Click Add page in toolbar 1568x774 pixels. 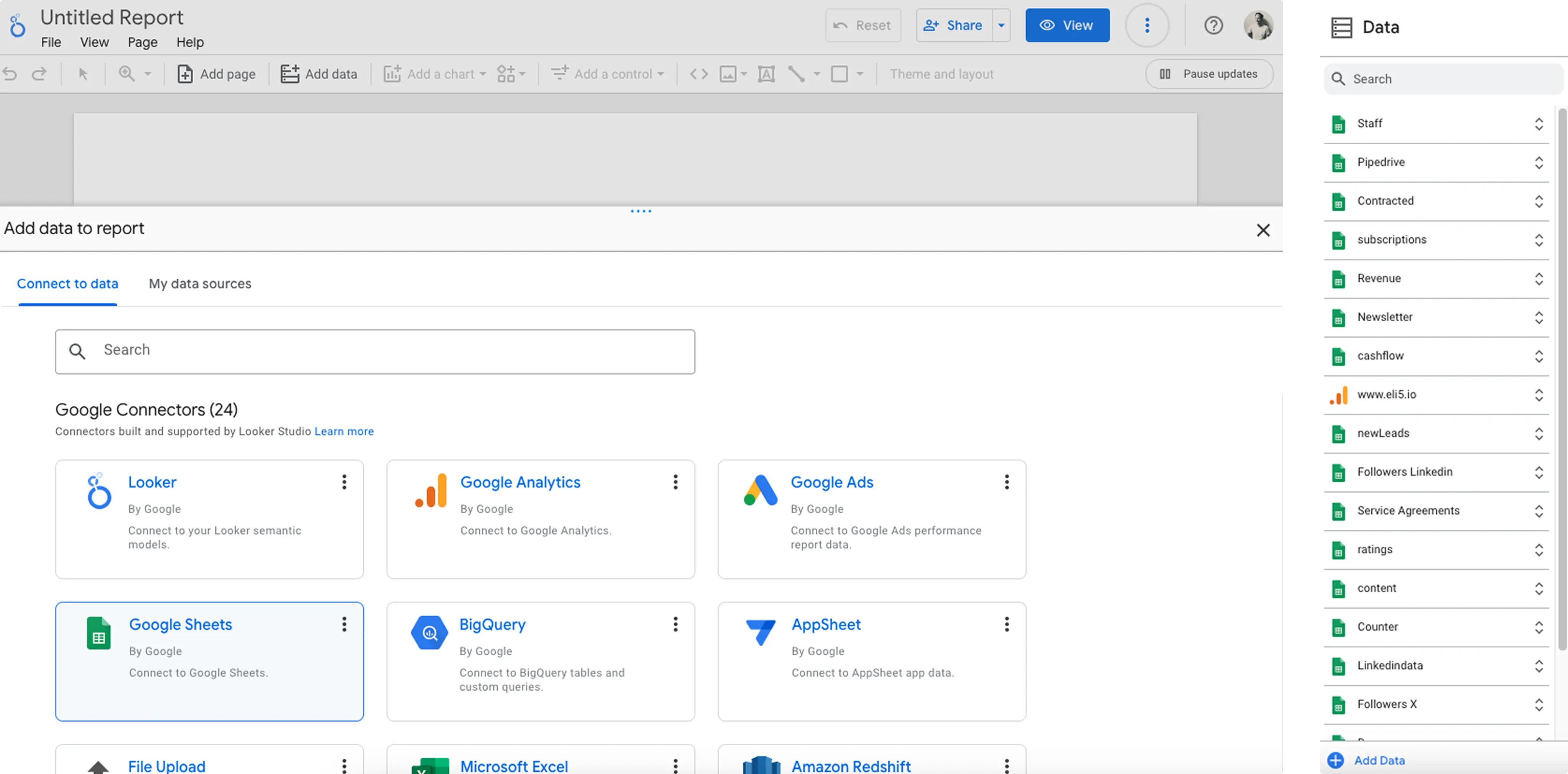tap(216, 74)
